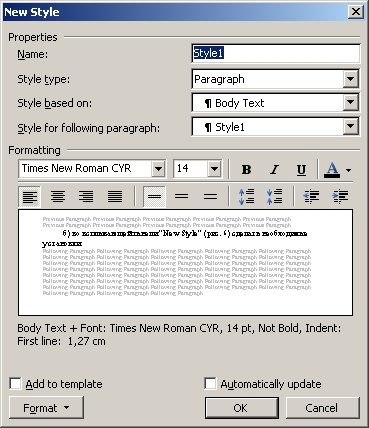Screen dimensions: 369x428
Task: Open the Style type dropdown
Action: [x=350, y=79]
